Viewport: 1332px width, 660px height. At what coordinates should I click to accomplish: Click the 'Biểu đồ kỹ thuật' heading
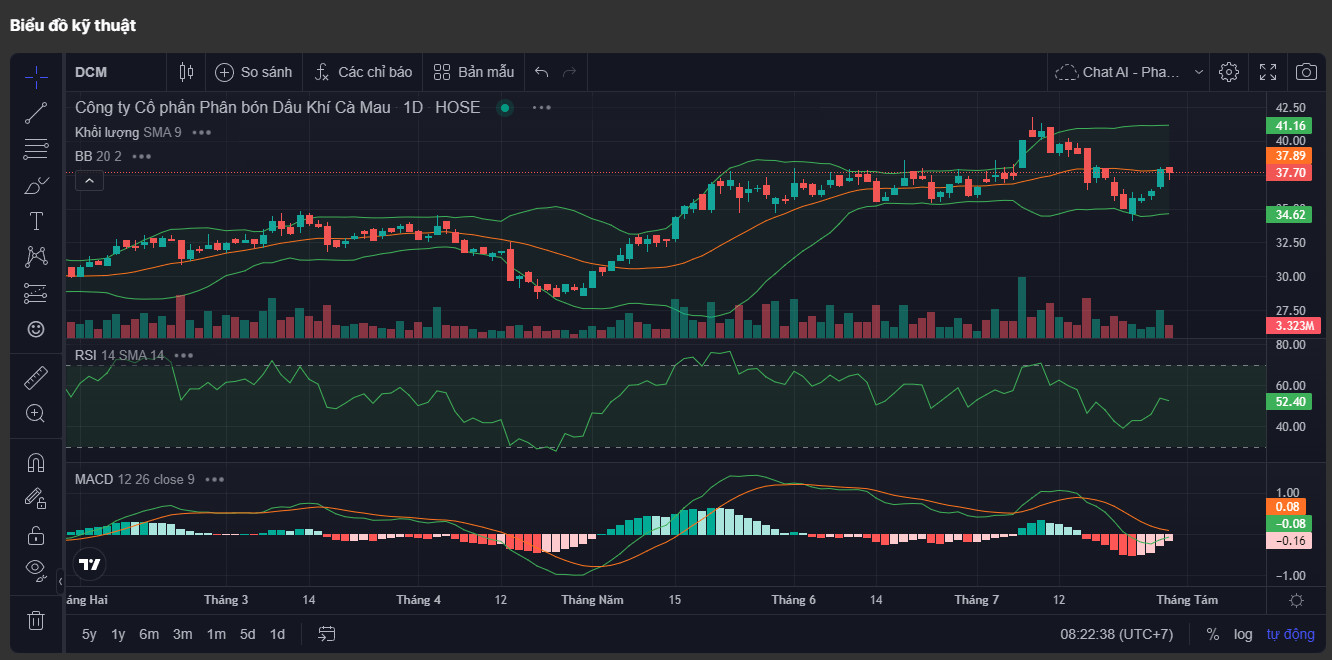click(x=73, y=26)
